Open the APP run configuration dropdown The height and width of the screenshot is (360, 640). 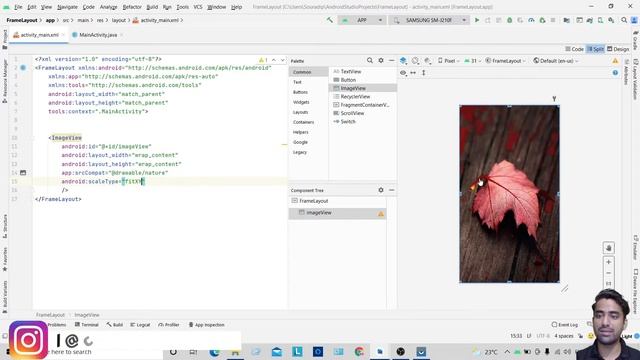pyautogui.click(x=362, y=20)
